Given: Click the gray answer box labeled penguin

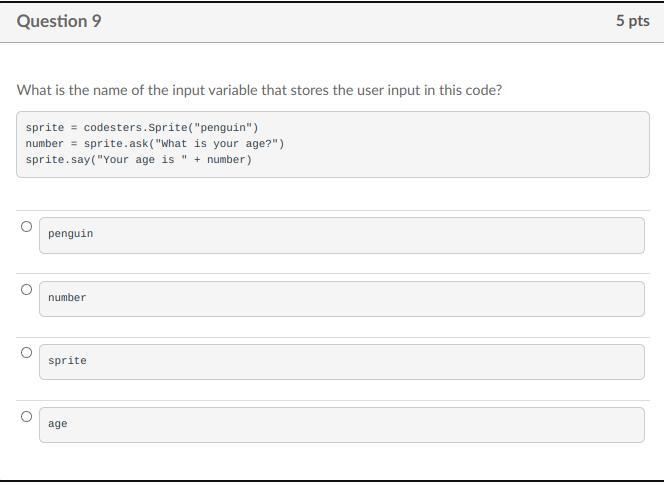Looking at the screenshot, I should coord(342,235).
